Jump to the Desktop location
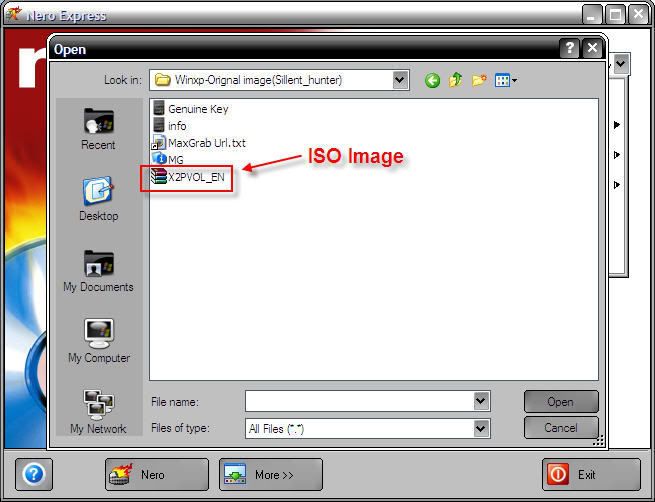This screenshot has width=655, height=502. tap(99, 199)
